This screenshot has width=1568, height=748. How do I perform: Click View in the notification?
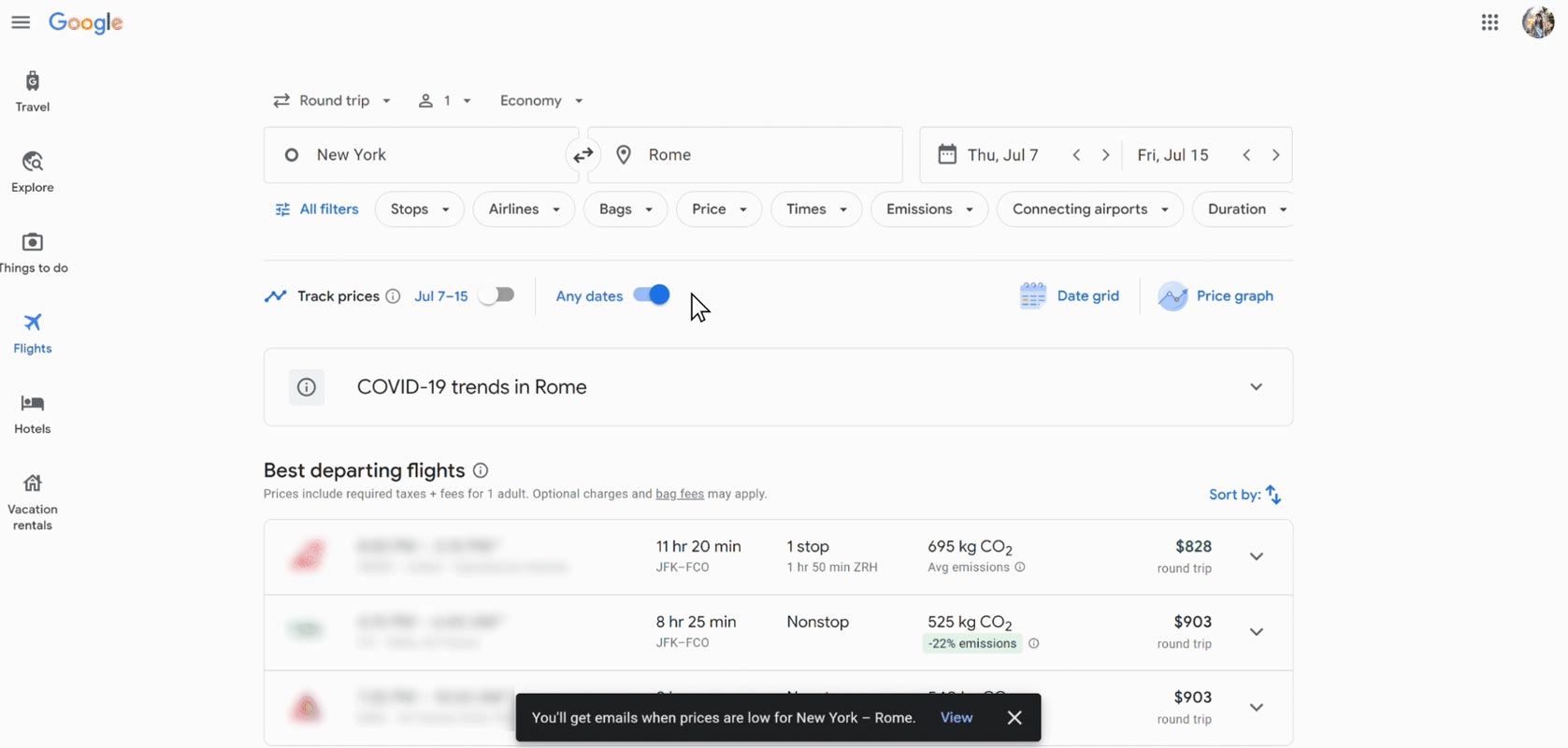click(x=957, y=718)
